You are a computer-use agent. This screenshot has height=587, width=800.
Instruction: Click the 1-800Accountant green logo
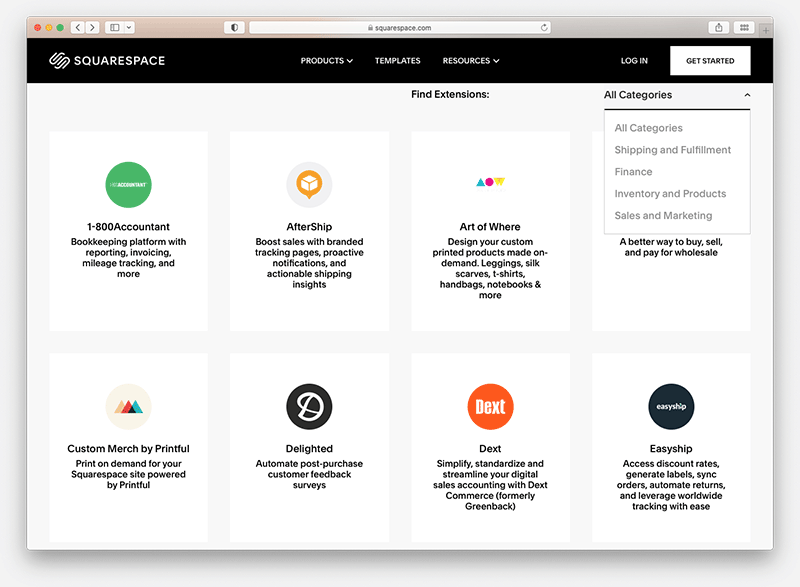coord(129,185)
